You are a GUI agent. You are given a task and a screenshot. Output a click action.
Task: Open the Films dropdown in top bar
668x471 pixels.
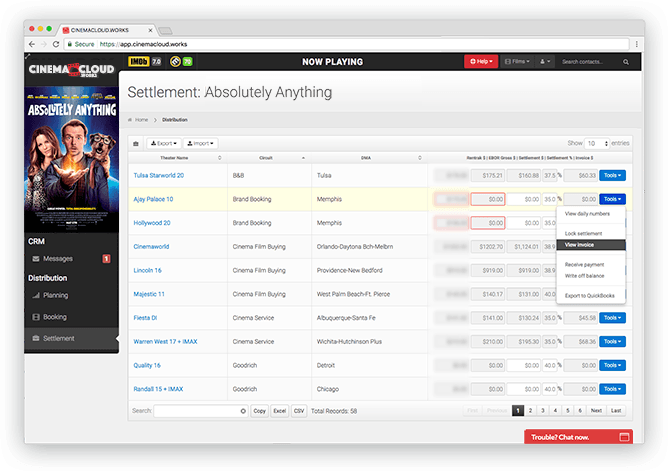(x=516, y=62)
